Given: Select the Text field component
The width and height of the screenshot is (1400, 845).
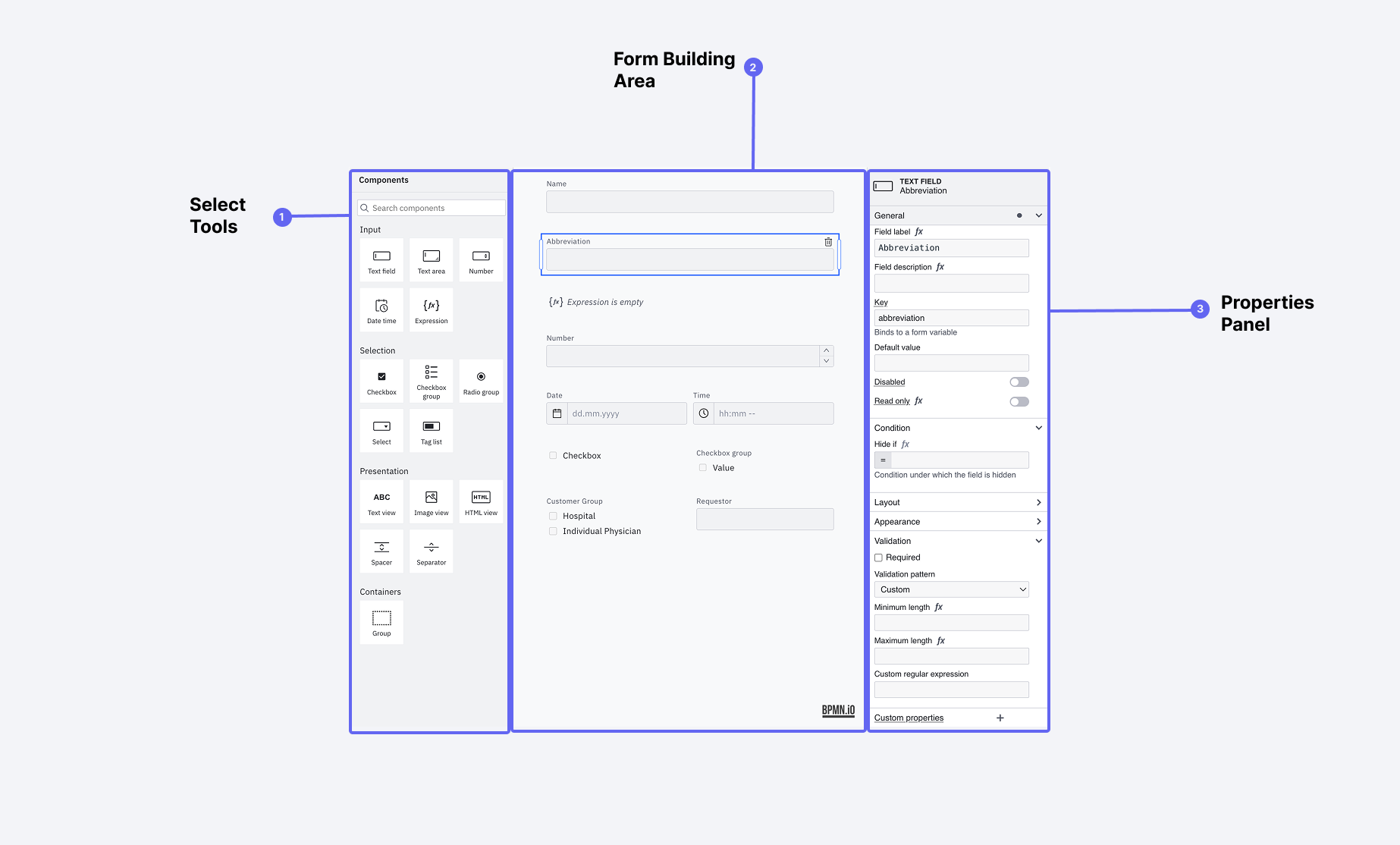Looking at the screenshot, I should pyautogui.click(x=381, y=259).
